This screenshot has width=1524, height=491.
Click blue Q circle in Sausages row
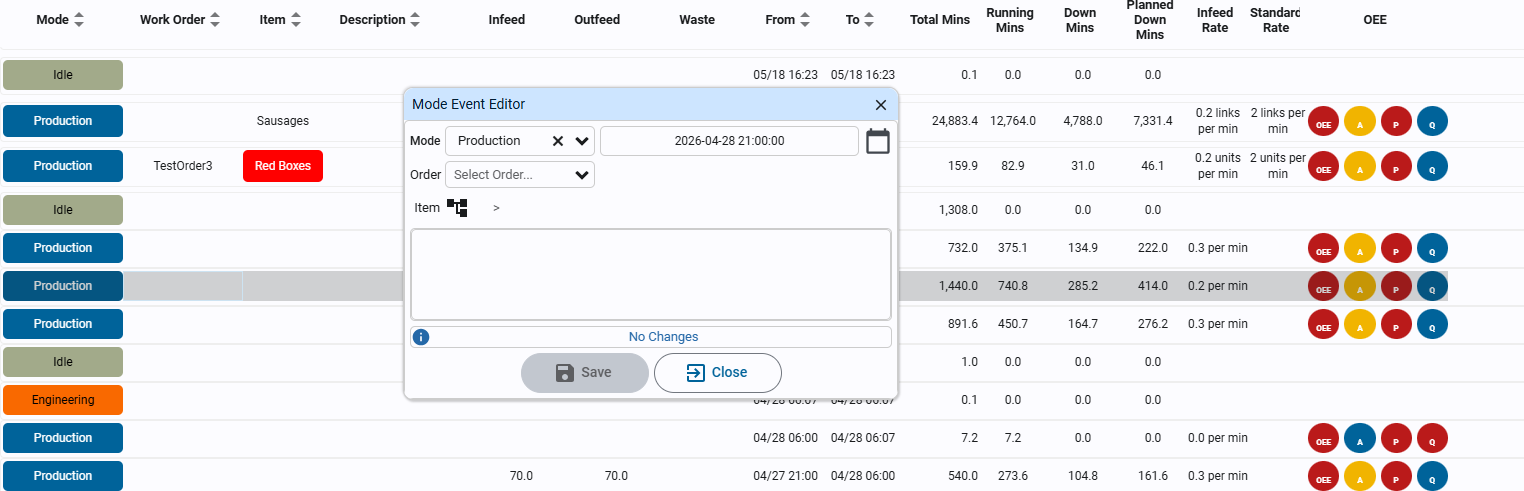point(1432,121)
